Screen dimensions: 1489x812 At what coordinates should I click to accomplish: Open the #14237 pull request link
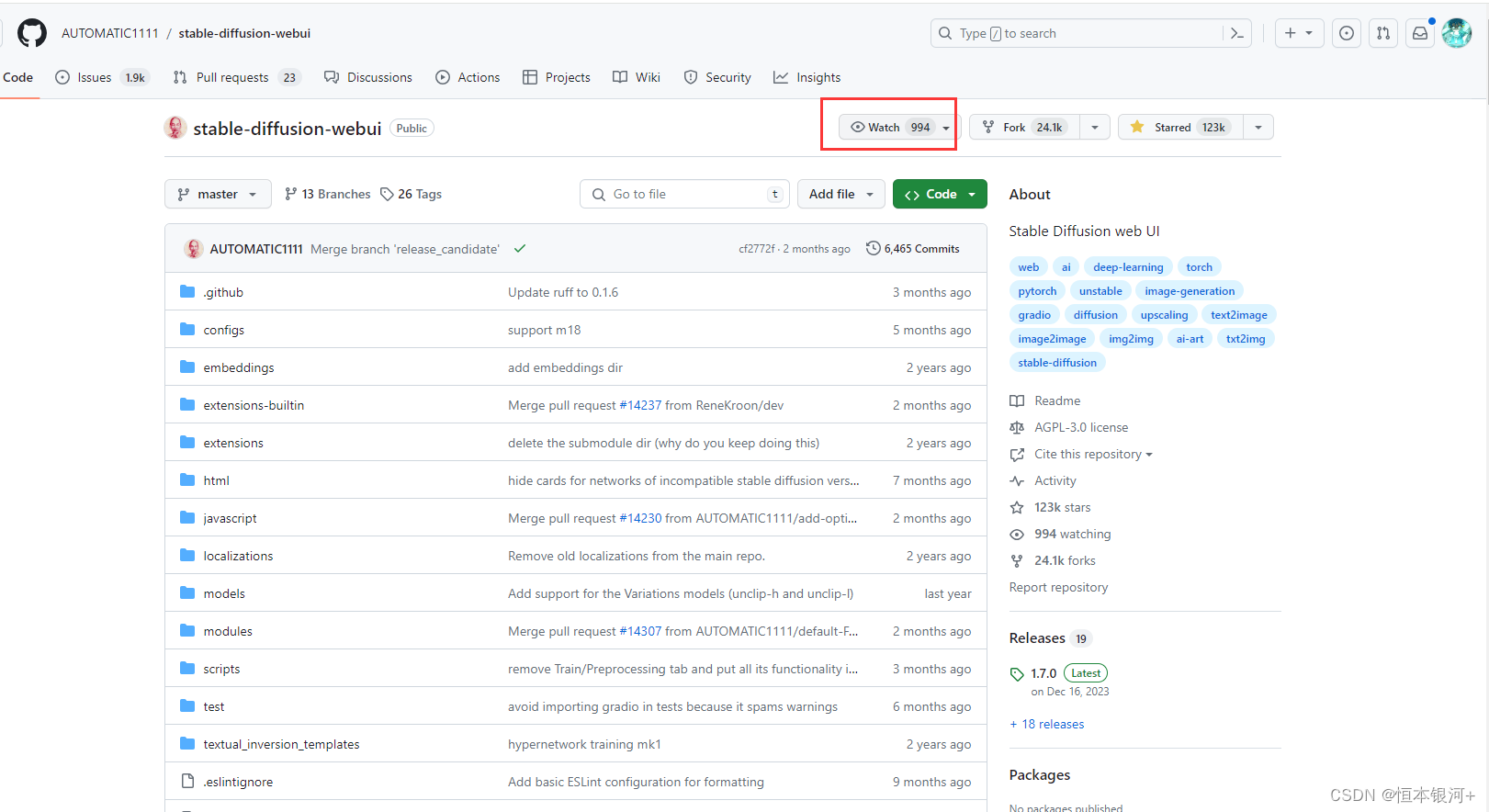640,405
